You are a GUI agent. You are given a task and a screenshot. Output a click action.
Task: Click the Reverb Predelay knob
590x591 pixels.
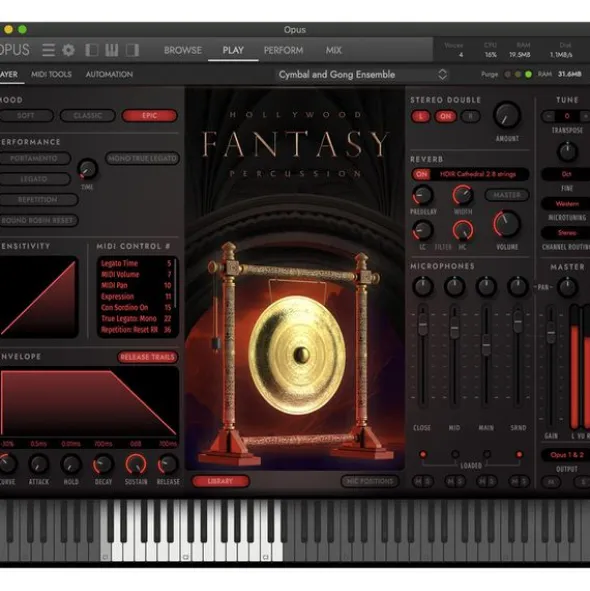[x=423, y=195]
